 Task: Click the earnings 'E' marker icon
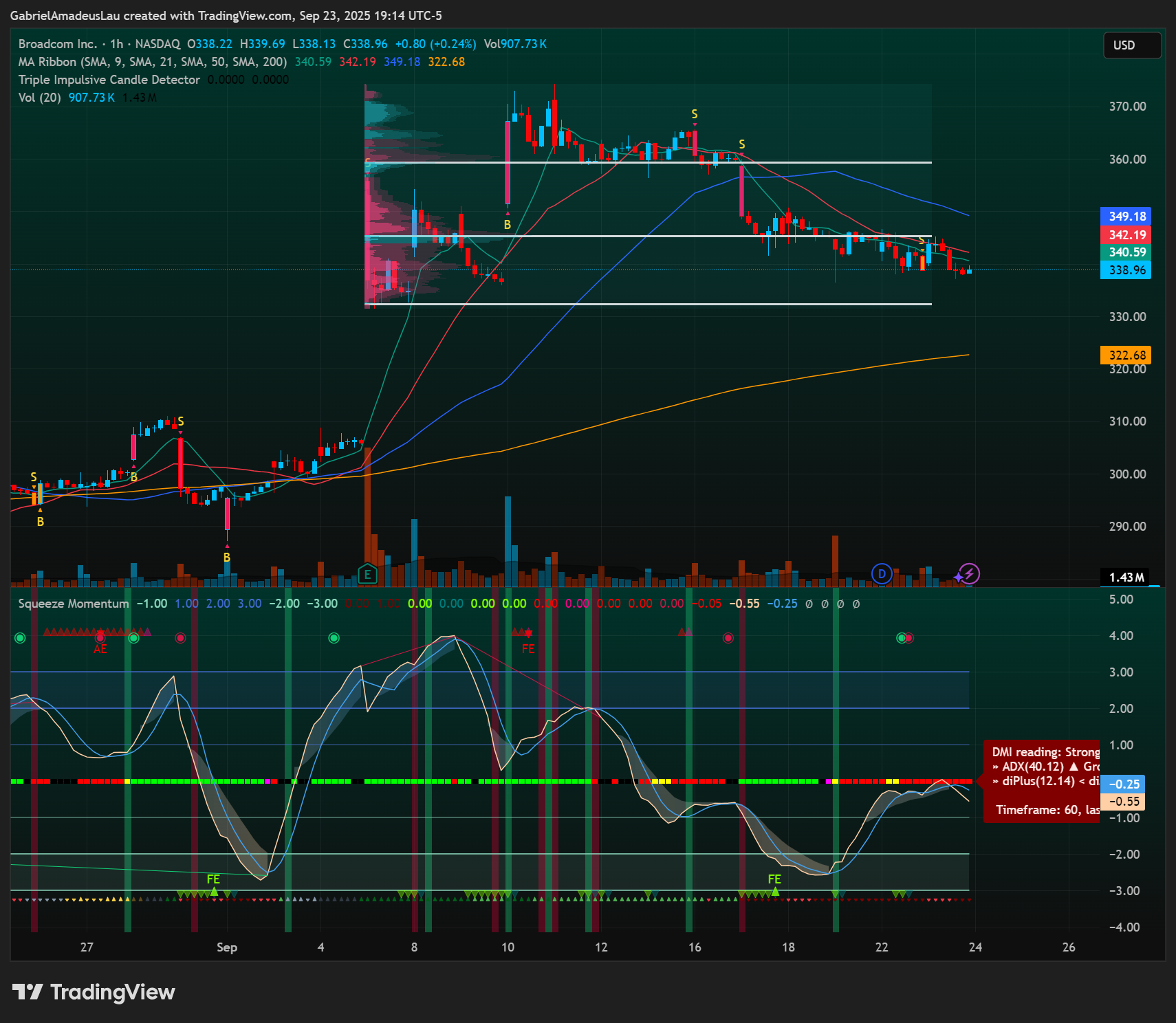click(x=367, y=574)
